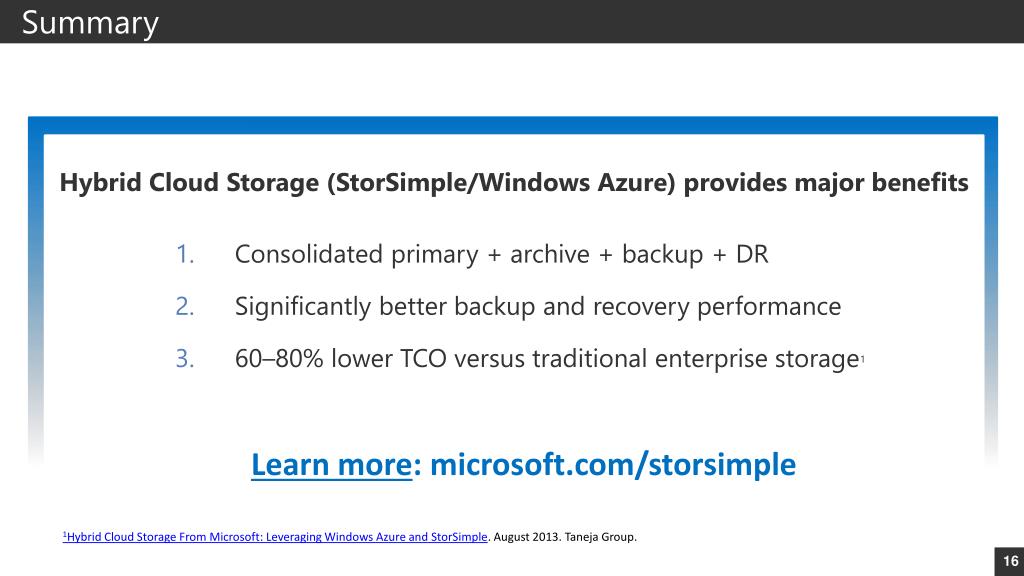Open the Hybrid Cloud Storage From Microsoft footnote link

click(x=275, y=537)
